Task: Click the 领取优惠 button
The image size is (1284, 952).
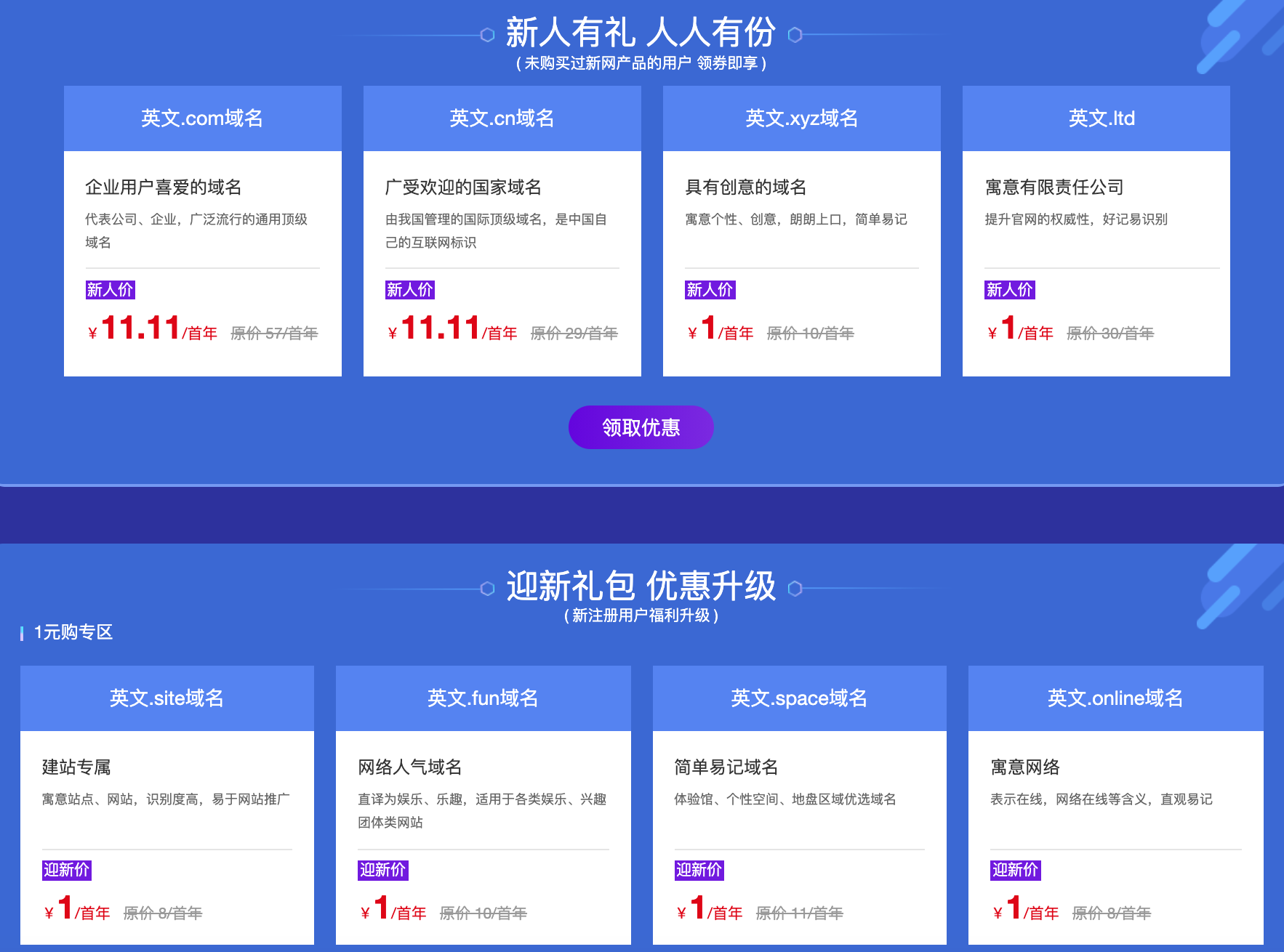Action: pos(641,427)
